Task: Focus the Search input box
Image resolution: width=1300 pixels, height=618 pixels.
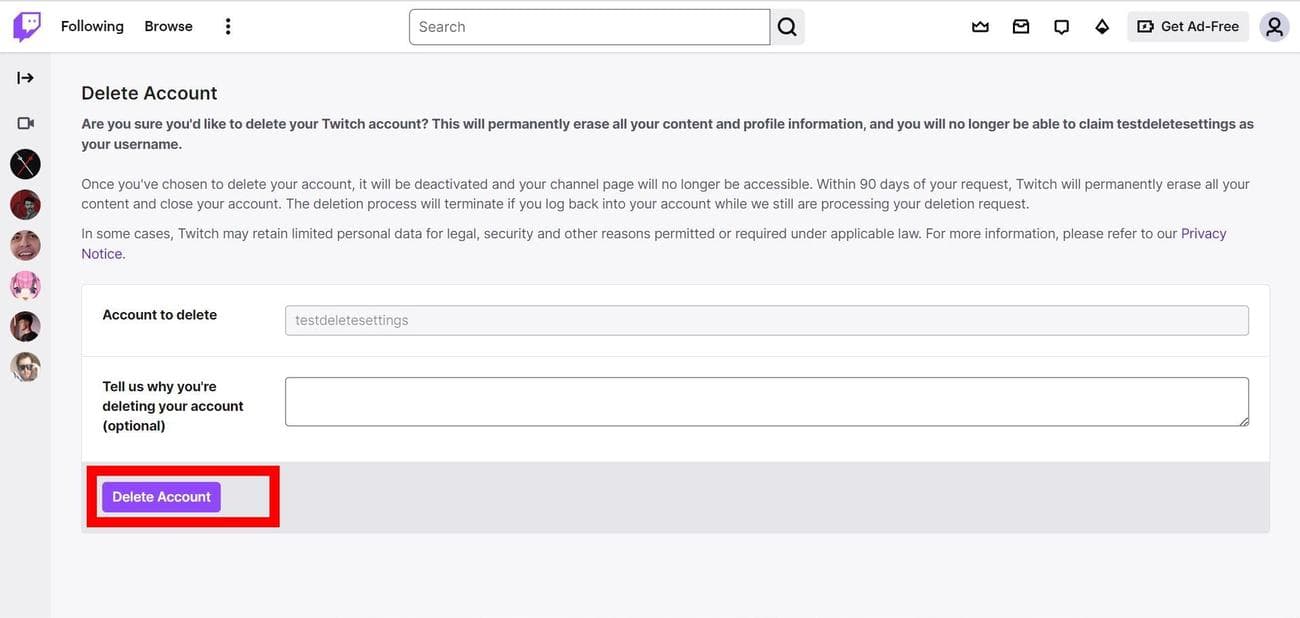Action: pyautogui.click(x=589, y=27)
